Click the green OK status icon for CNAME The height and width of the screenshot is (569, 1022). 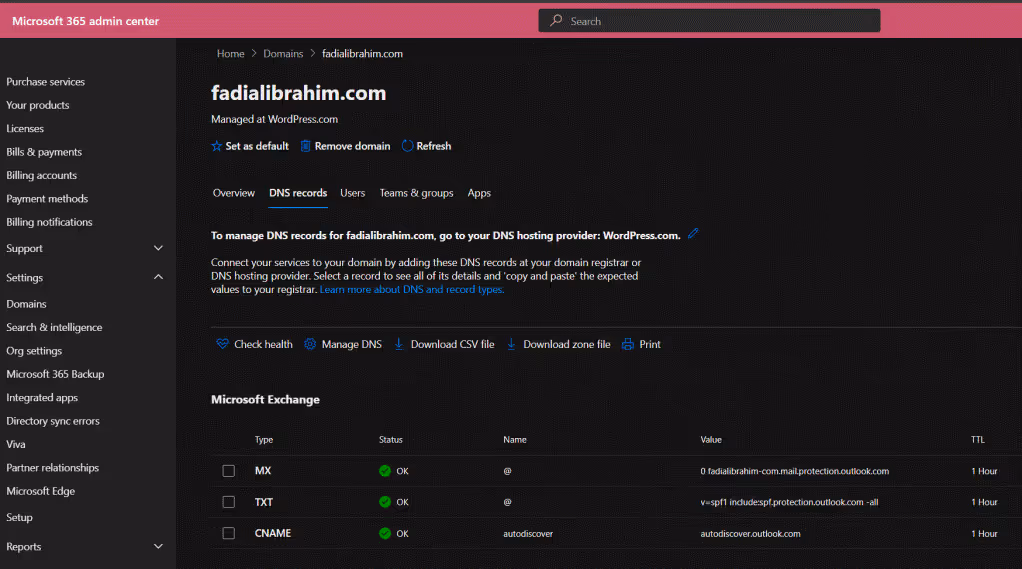coord(385,533)
